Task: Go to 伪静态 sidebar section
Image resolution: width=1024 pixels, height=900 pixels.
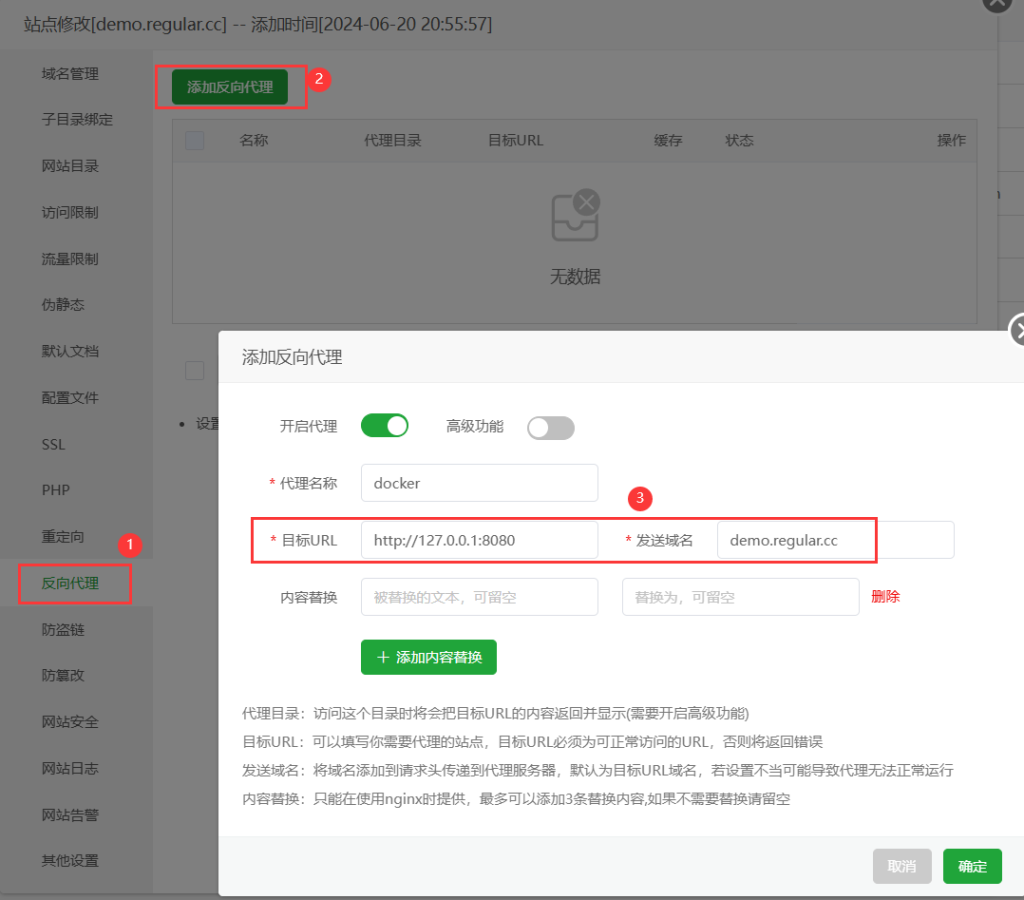Action: (x=62, y=305)
